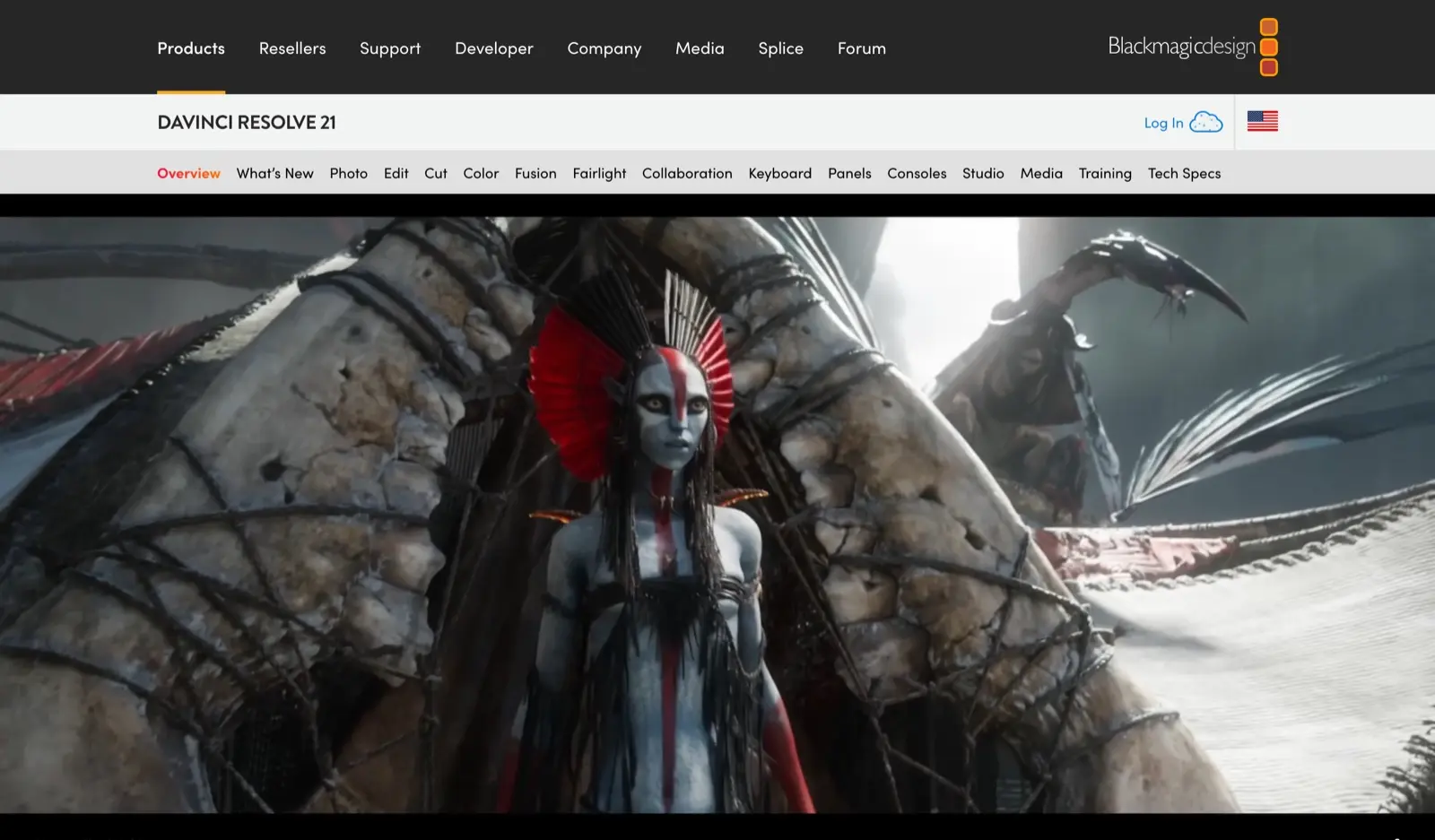This screenshot has height=840, width=1435.
Task: Open the Forum link
Action: (862, 48)
